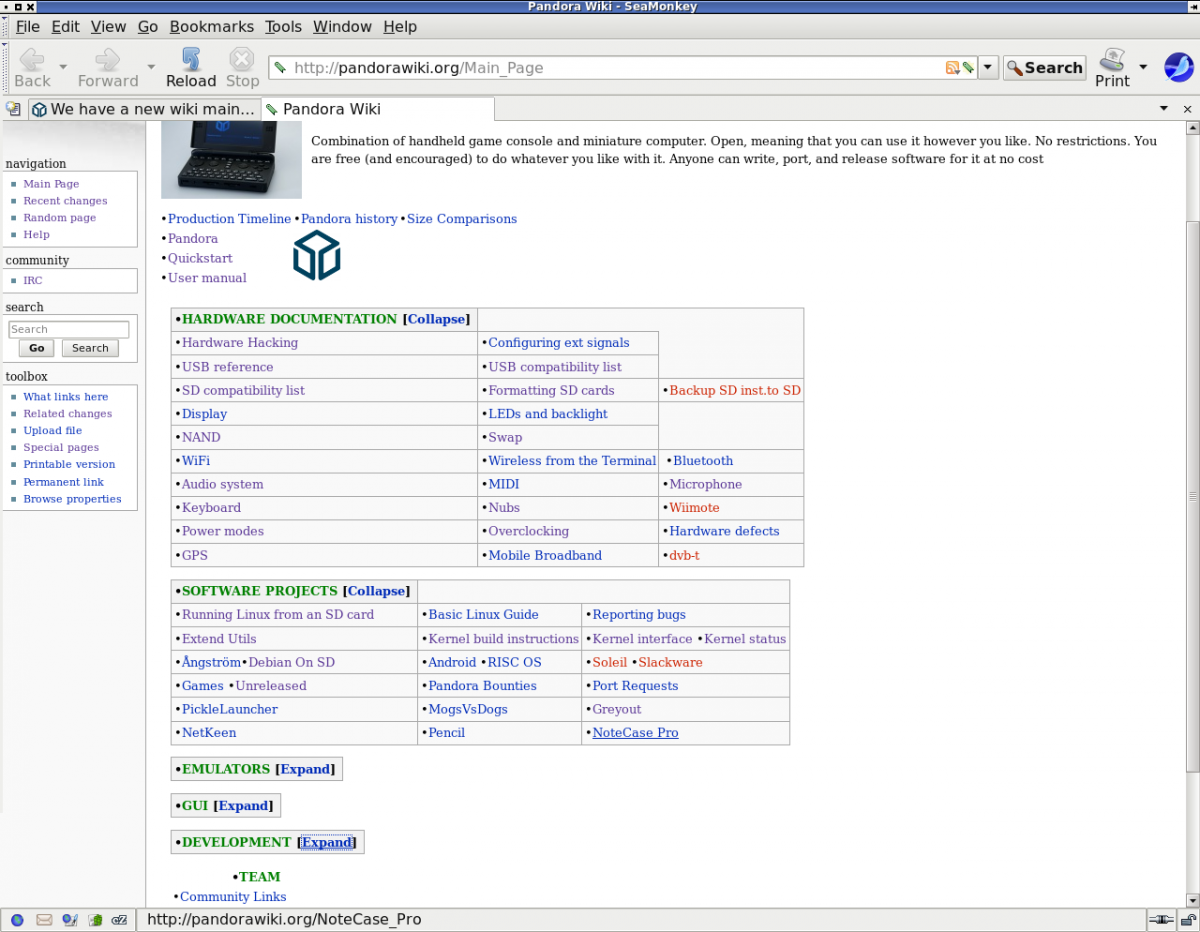
Task: Open Address Book from status bar
Action: coord(95,920)
